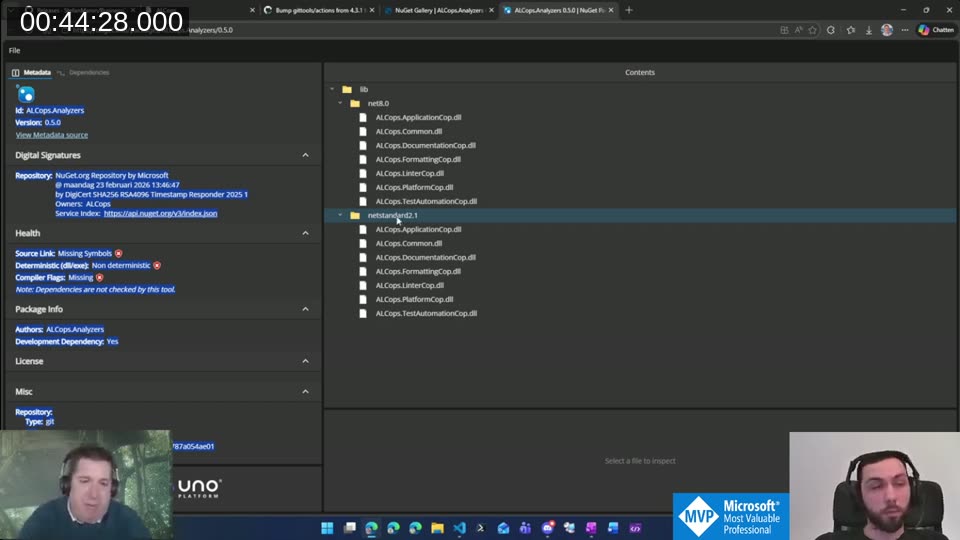960x540 pixels.
Task: Open browser Settings and more menu
Action: click(x=905, y=30)
